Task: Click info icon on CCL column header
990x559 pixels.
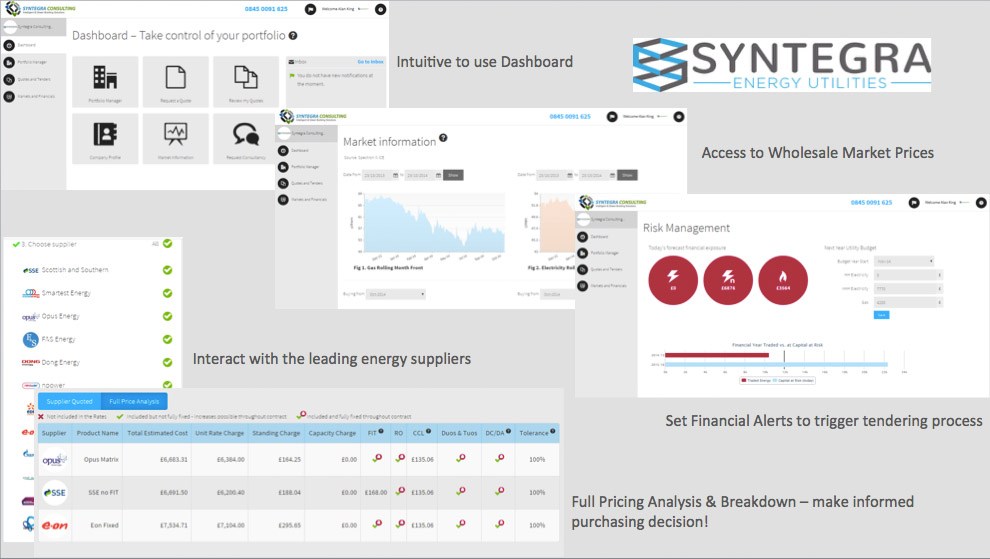Action: [x=429, y=431]
